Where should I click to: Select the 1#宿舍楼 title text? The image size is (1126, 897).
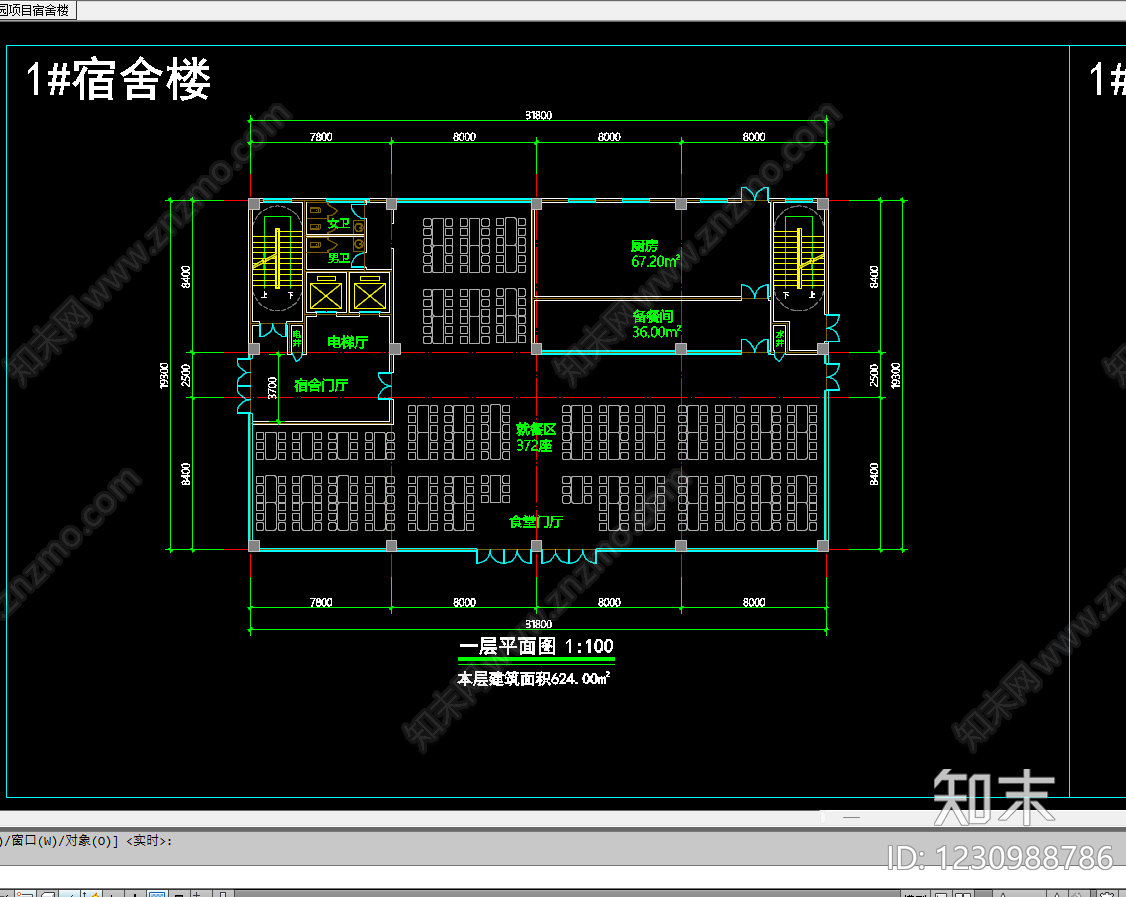(118, 80)
